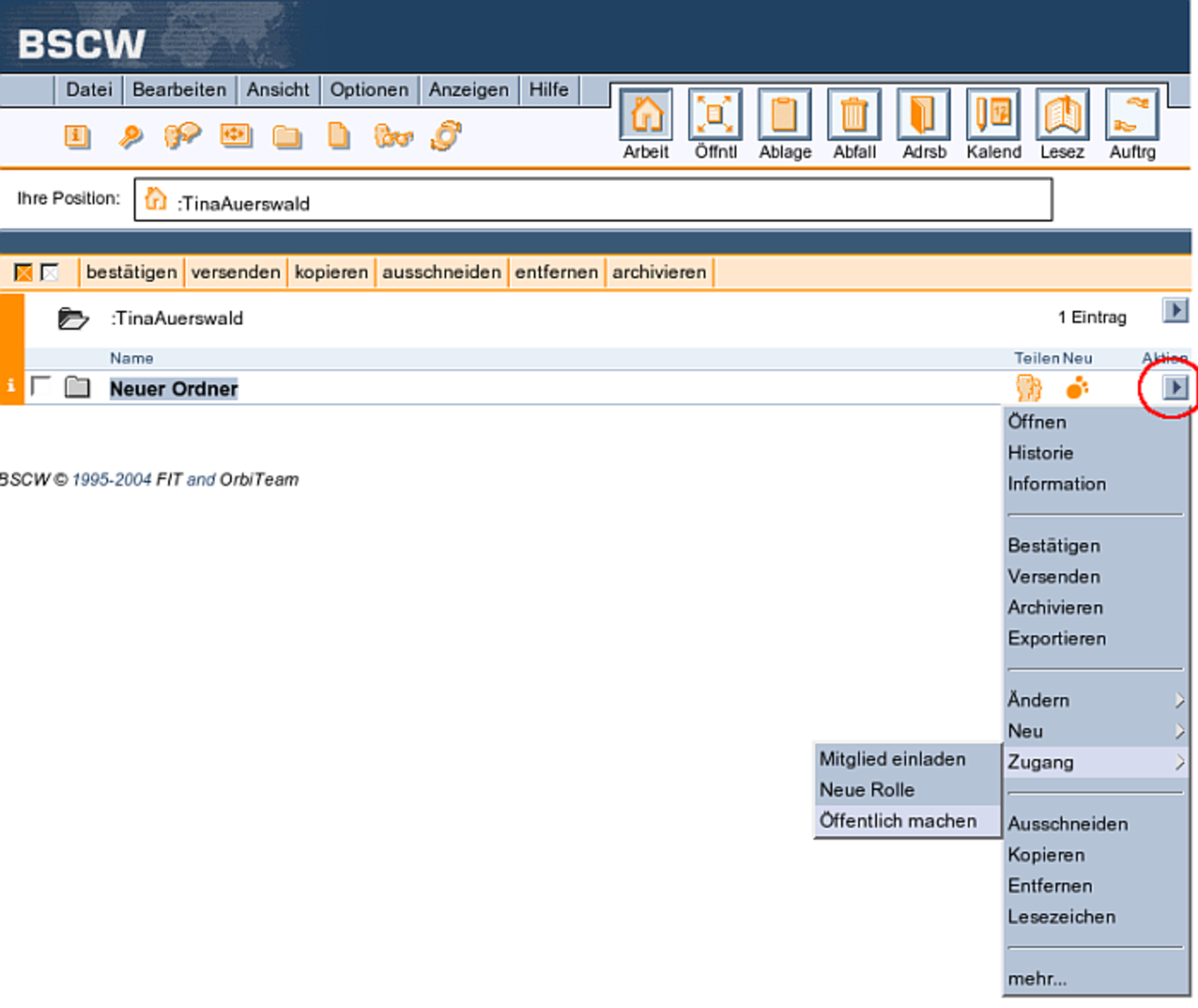Open the Optionen menu
Viewport: 1198px width, 1008px height.
(x=369, y=90)
